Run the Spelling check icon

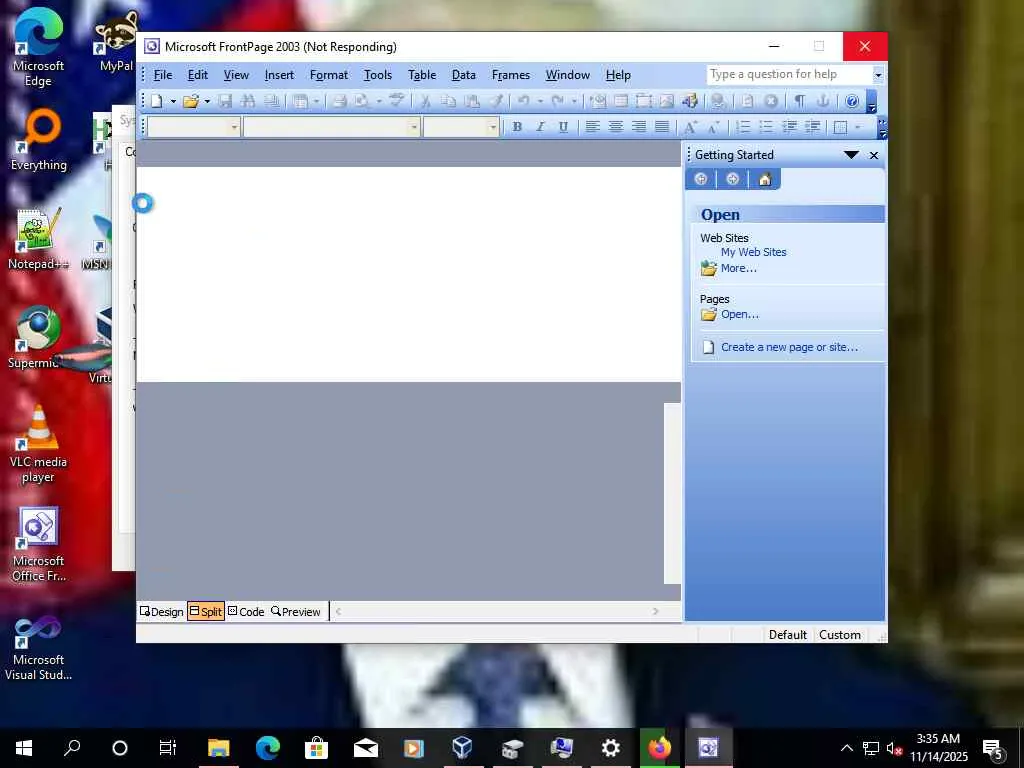(396, 101)
